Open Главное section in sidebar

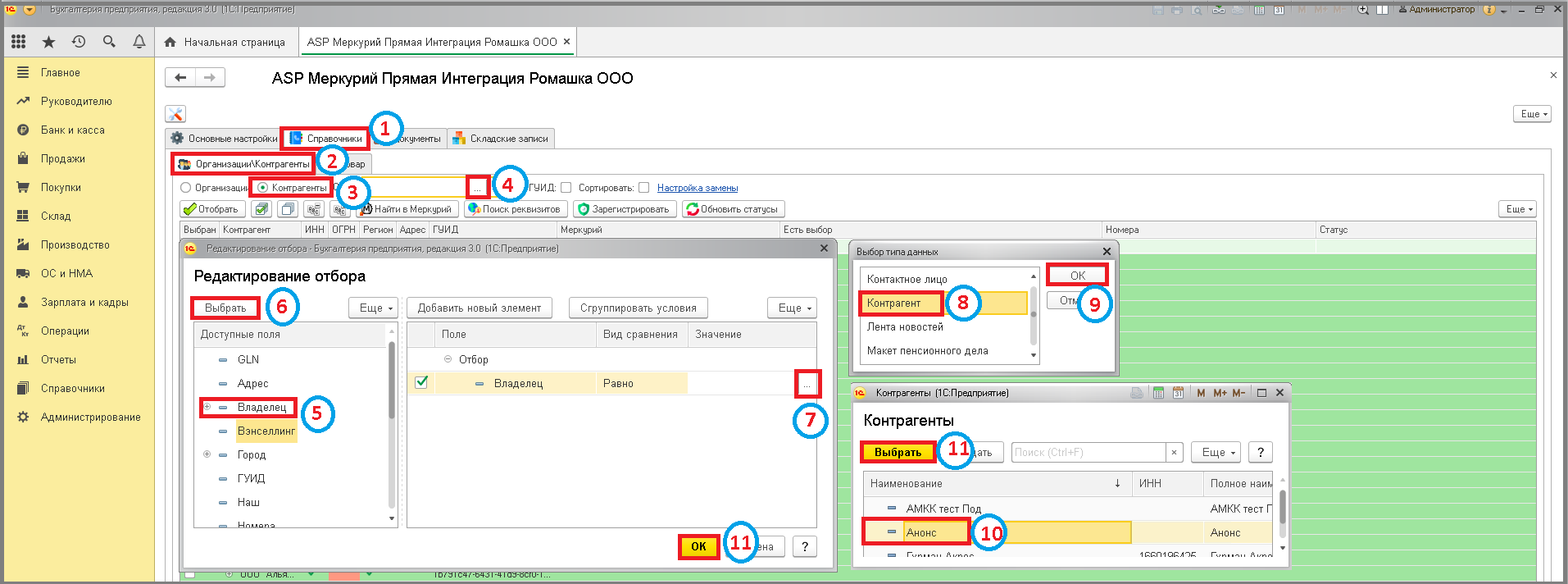[x=61, y=72]
